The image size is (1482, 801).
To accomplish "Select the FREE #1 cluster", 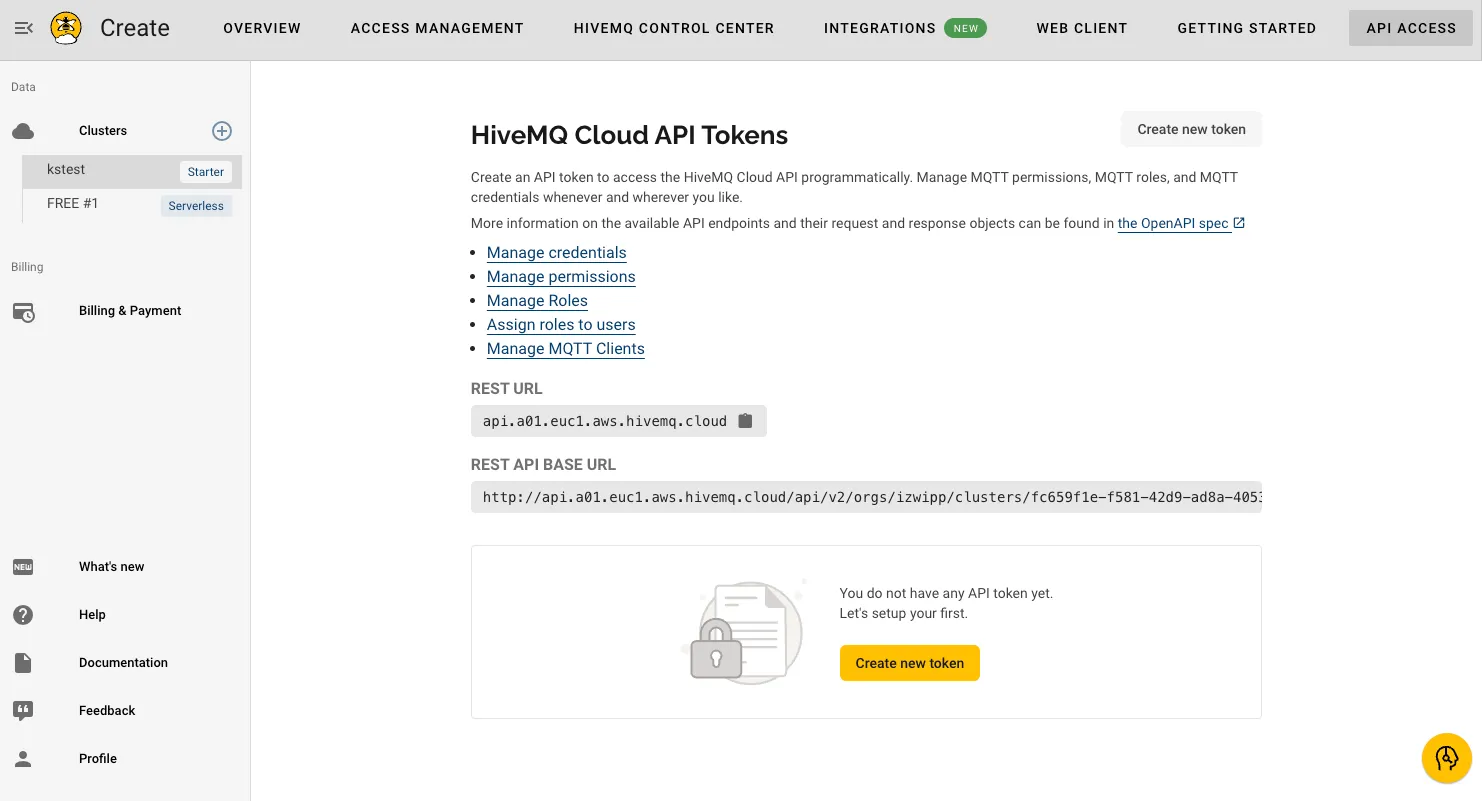I will [132, 205].
